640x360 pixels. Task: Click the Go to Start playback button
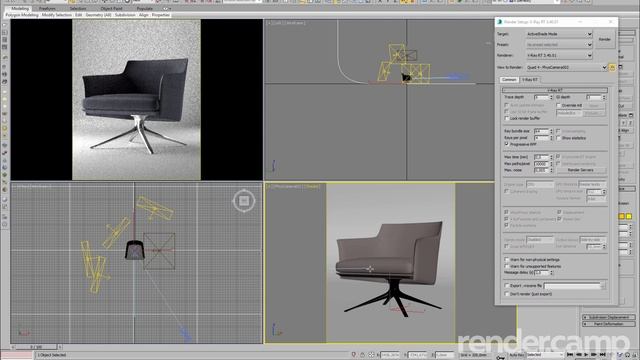pos(570,355)
